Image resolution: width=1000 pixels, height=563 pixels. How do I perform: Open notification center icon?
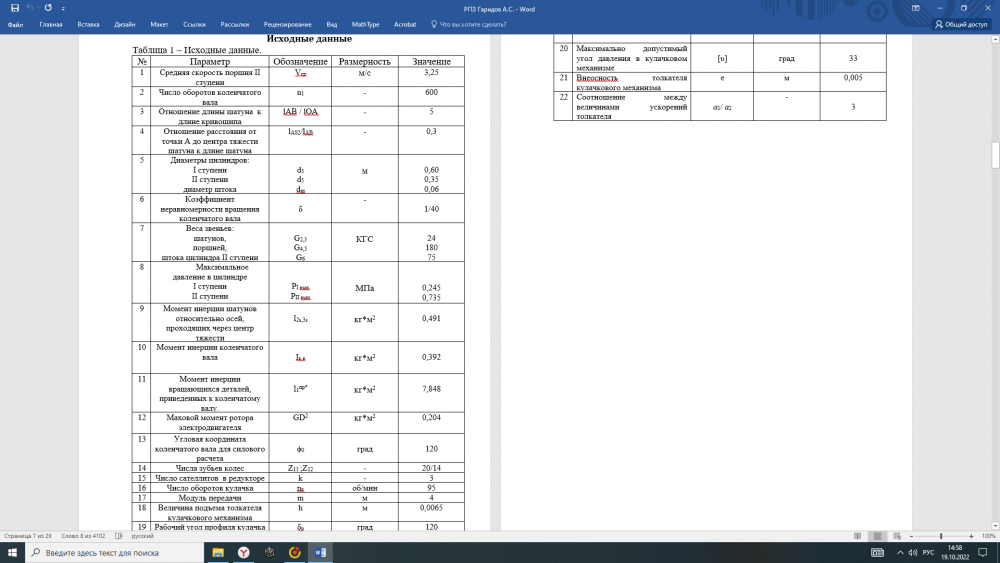(983, 553)
